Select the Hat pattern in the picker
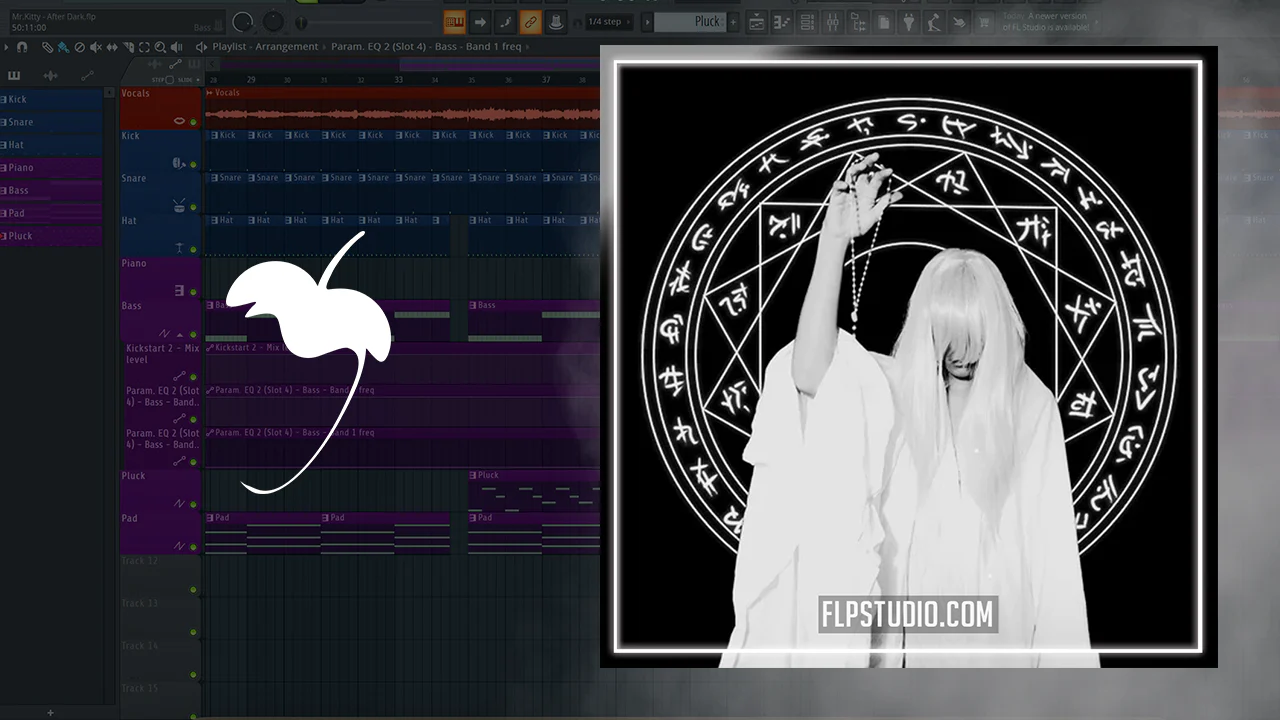 (x=51, y=145)
